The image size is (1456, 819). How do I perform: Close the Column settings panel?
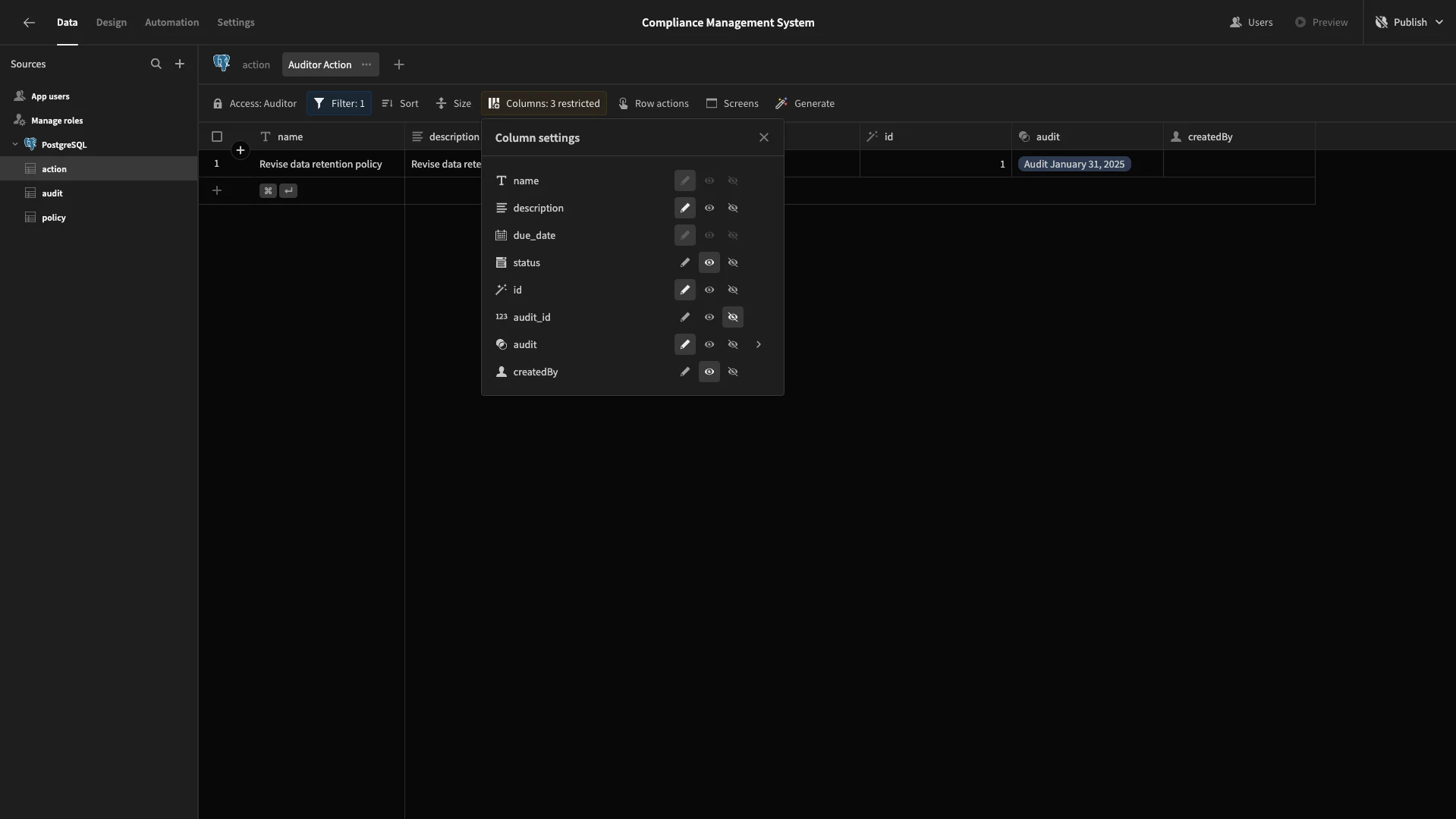(x=764, y=138)
